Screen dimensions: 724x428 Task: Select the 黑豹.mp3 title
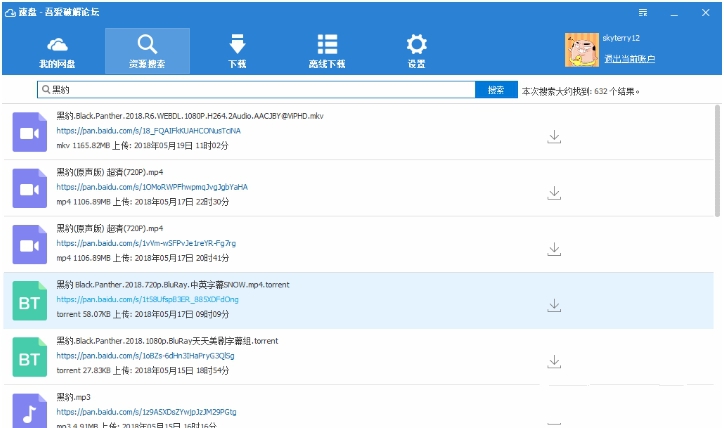point(73,397)
